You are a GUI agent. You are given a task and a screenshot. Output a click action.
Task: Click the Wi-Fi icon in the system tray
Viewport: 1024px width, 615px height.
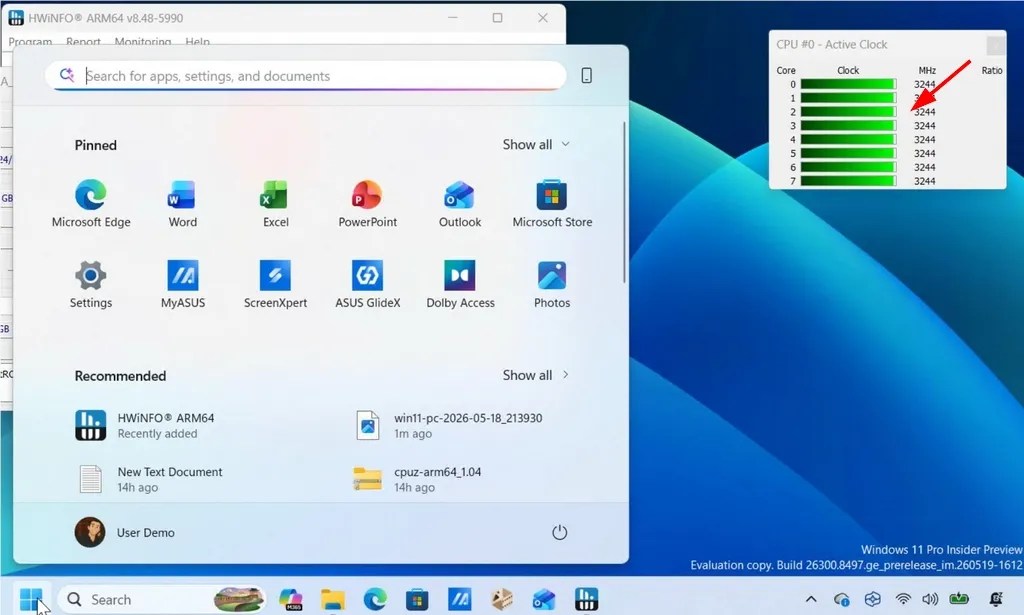tap(903, 599)
